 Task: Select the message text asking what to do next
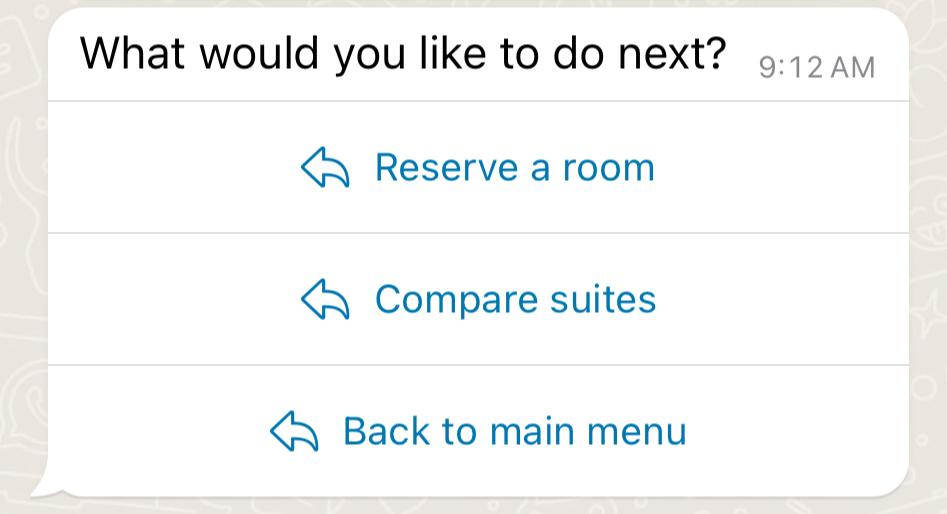click(403, 55)
